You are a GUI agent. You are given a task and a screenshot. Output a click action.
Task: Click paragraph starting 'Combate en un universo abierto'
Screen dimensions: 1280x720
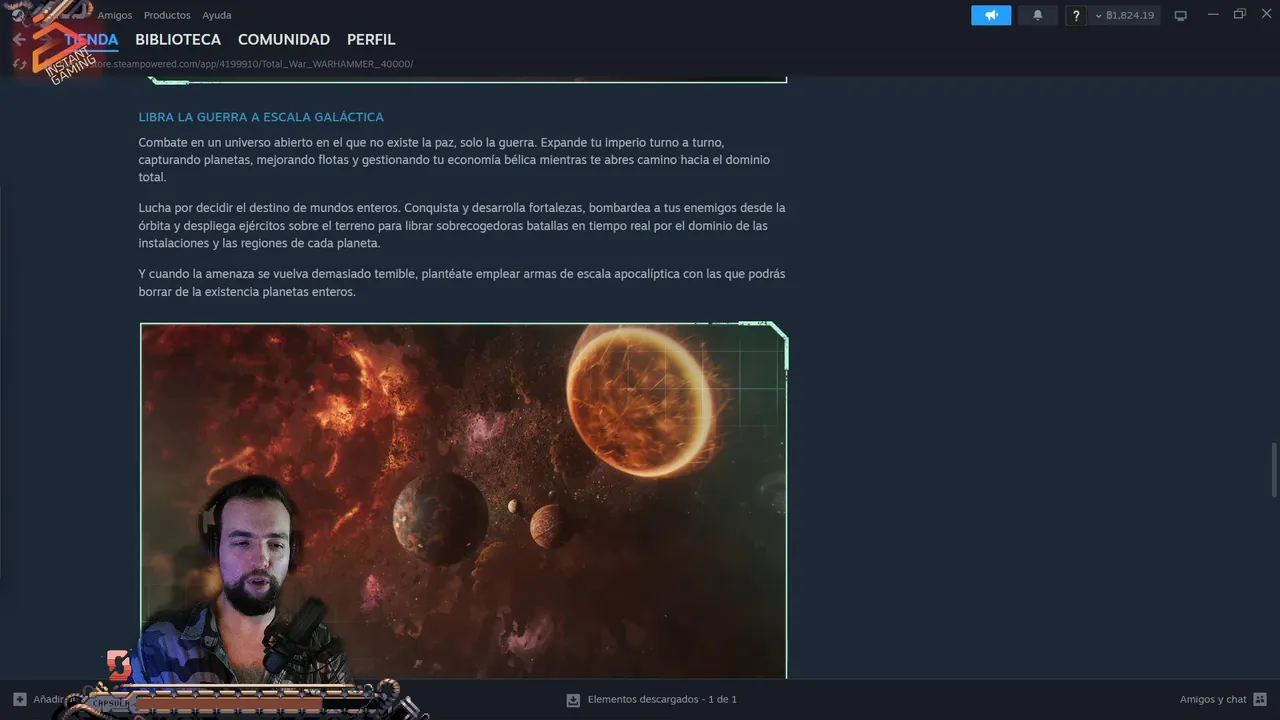tap(454, 160)
